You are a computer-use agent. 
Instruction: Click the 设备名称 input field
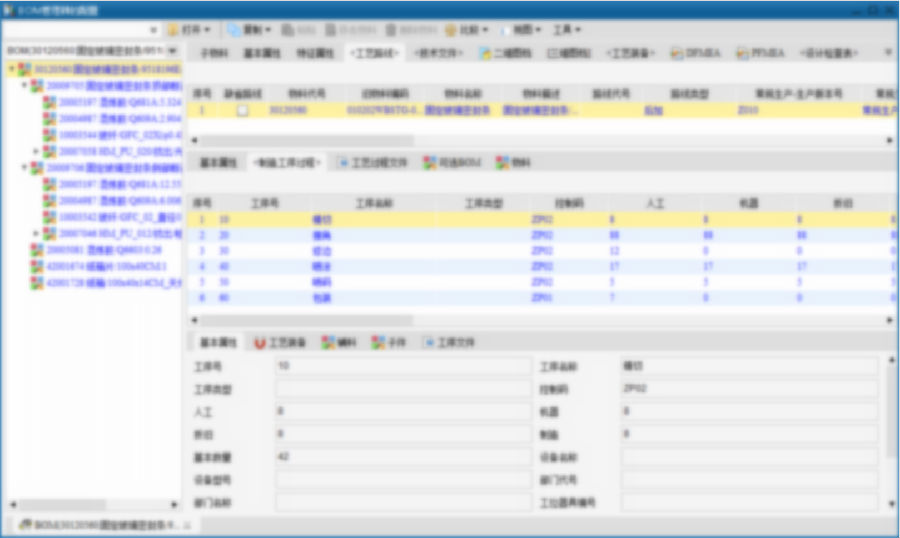coord(749,457)
